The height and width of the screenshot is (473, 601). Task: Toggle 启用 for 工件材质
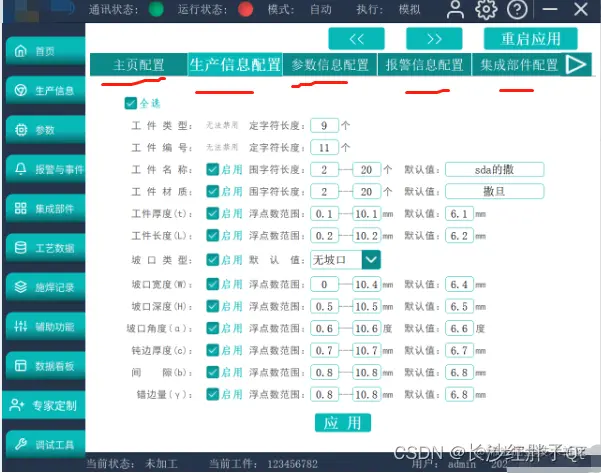[212, 191]
